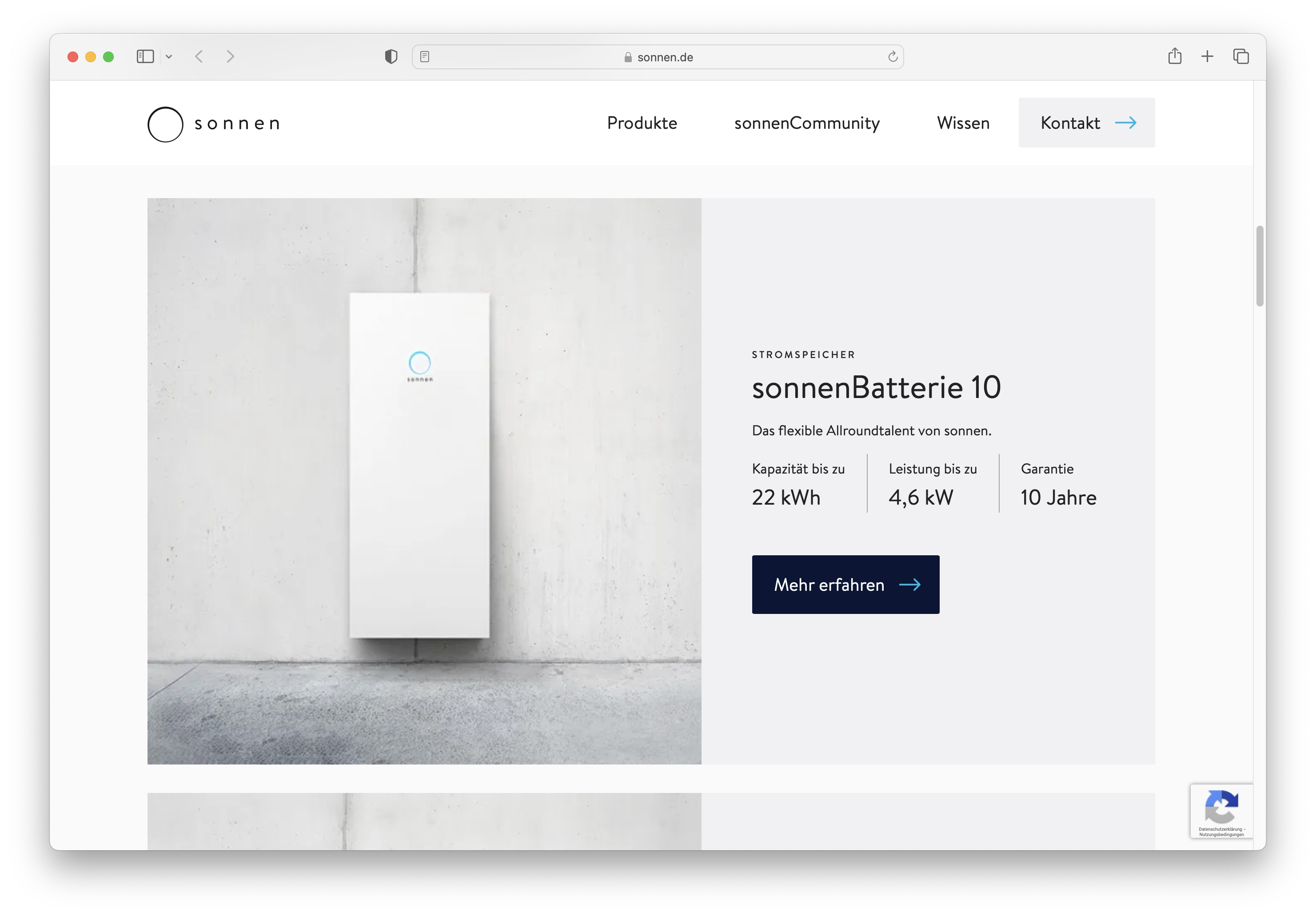Open the sonnenBatterie 10 product image
The width and height of the screenshot is (1316, 916).
coord(424,481)
